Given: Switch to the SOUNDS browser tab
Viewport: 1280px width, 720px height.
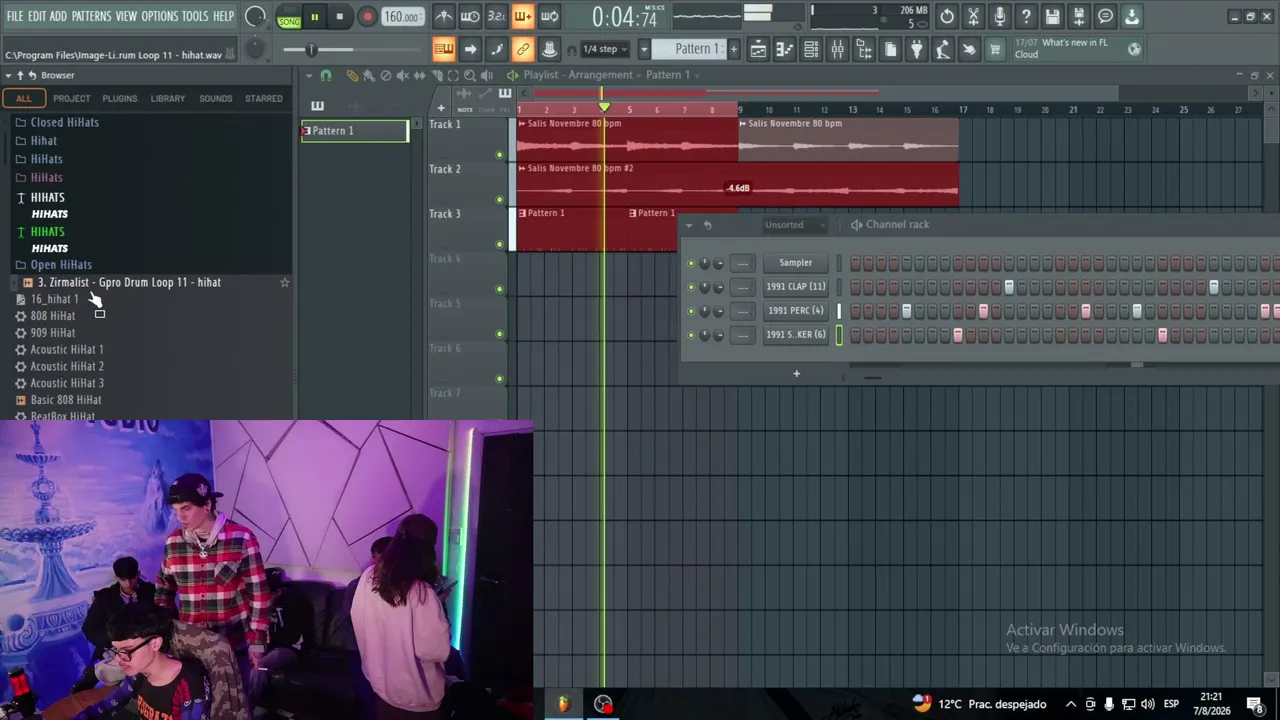Looking at the screenshot, I should click(216, 98).
